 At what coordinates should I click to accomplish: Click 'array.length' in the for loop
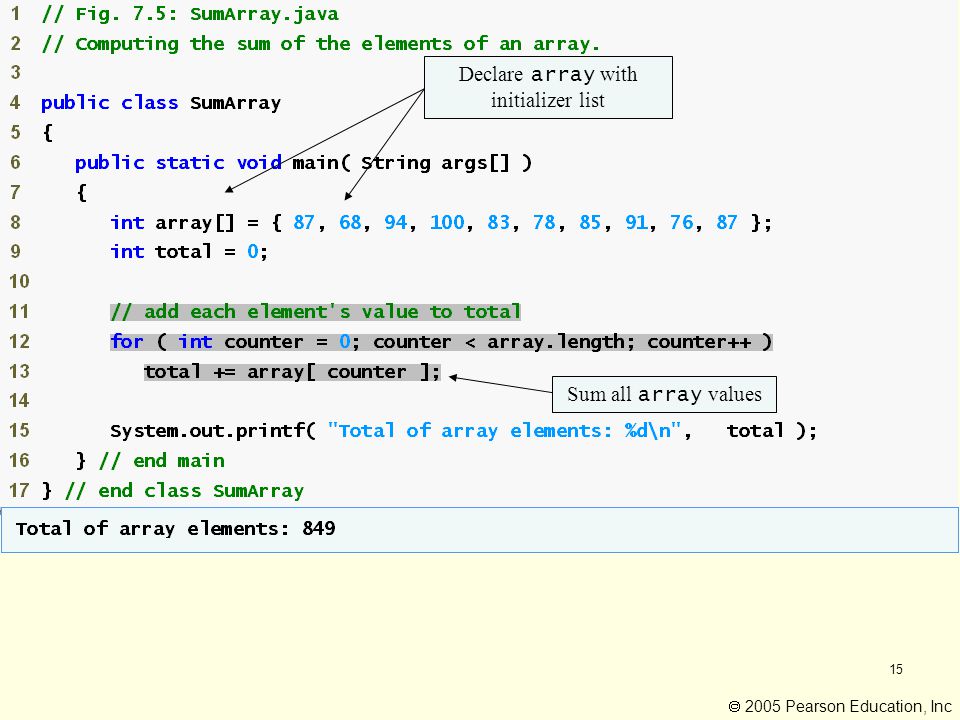click(x=555, y=342)
